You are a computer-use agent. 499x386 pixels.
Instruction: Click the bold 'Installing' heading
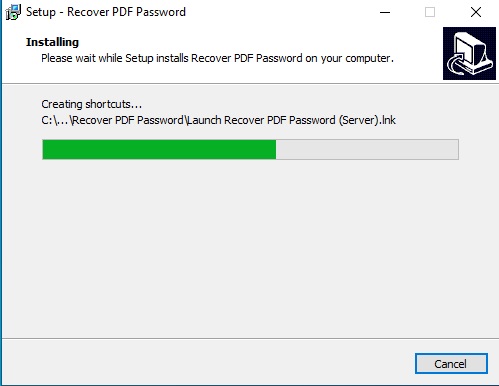52,42
